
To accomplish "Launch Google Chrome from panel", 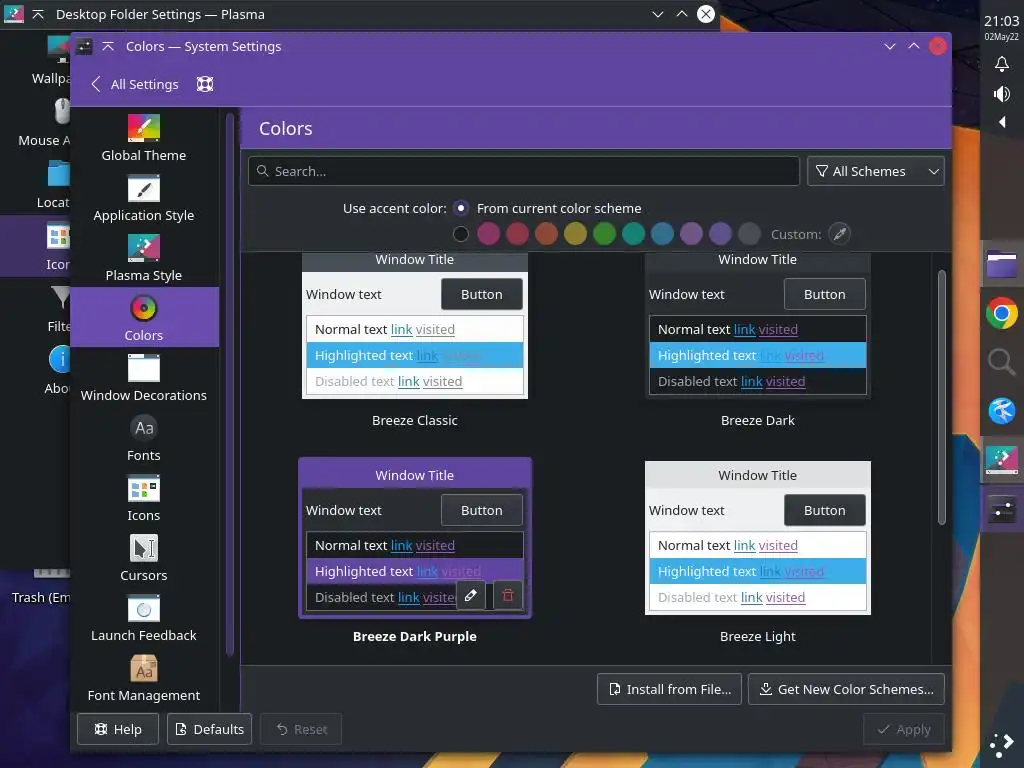I will click(x=1002, y=313).
